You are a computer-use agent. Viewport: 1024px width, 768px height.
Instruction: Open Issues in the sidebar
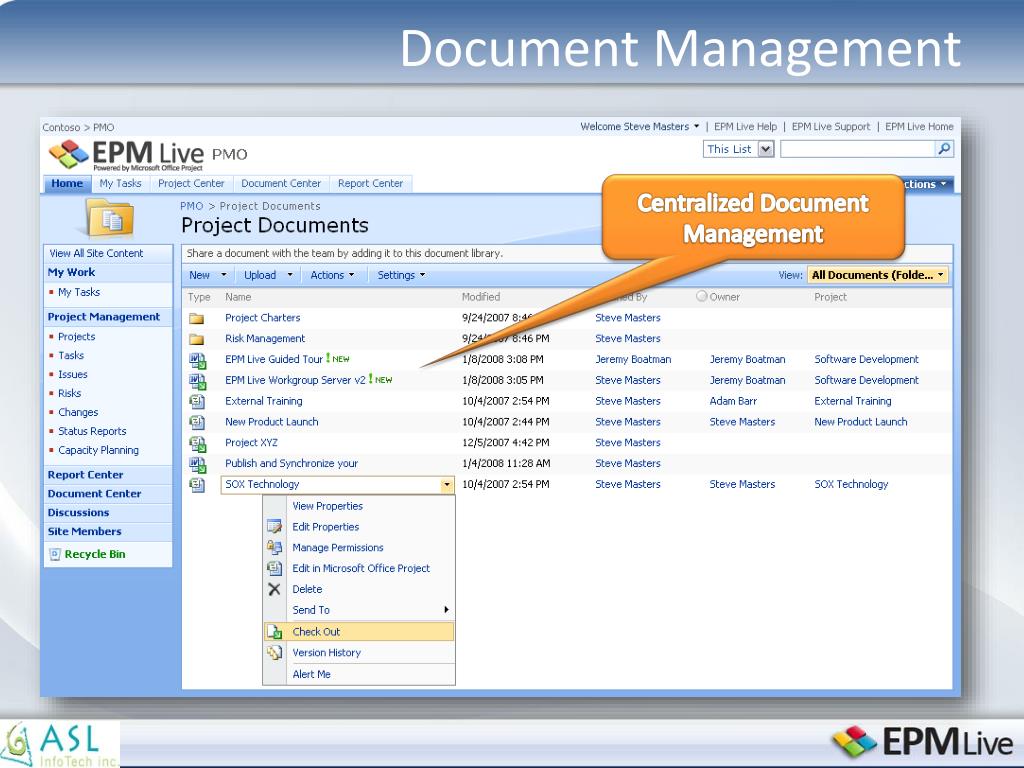pos(72,374)
